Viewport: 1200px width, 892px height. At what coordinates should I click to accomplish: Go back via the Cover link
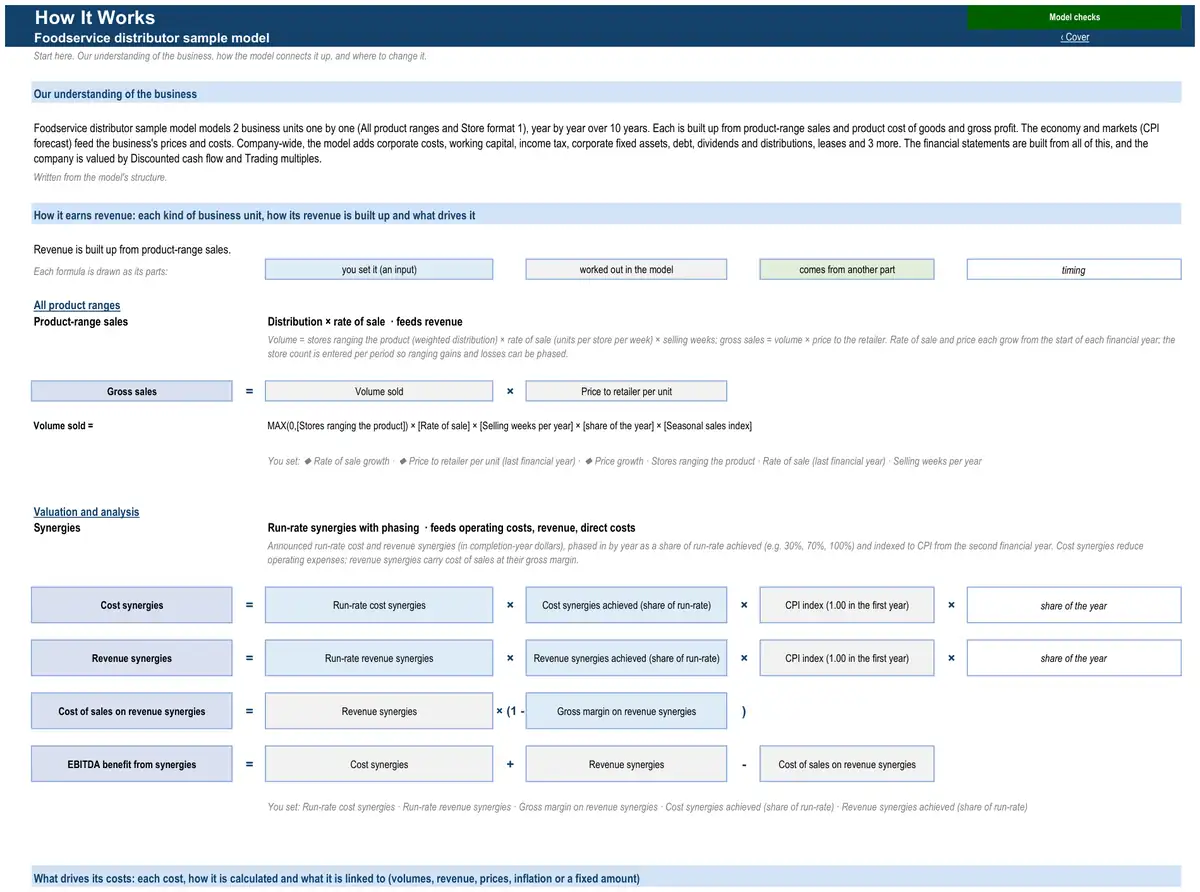click(1075, 37)
